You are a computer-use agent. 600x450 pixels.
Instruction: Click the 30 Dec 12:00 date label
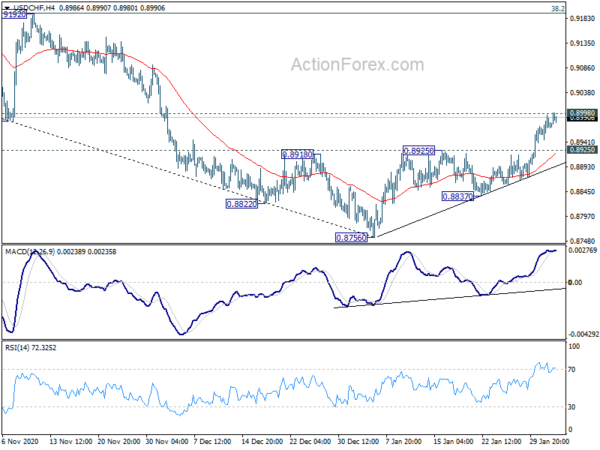click(358, 441)
